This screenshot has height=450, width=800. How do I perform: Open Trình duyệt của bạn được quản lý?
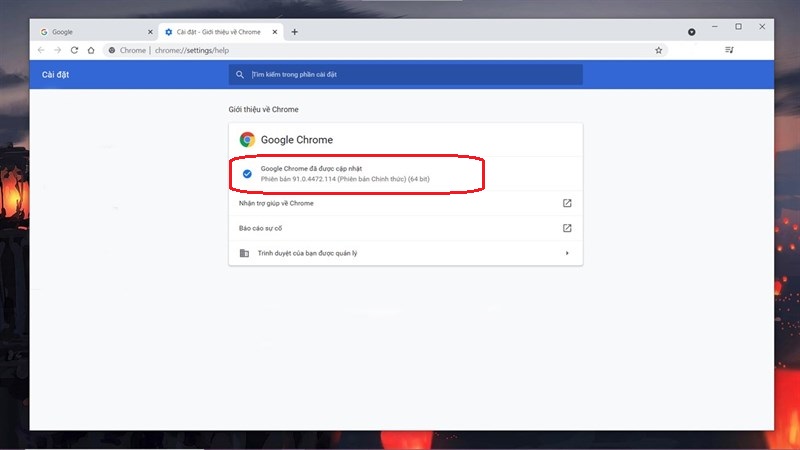[x=406, y=253]
